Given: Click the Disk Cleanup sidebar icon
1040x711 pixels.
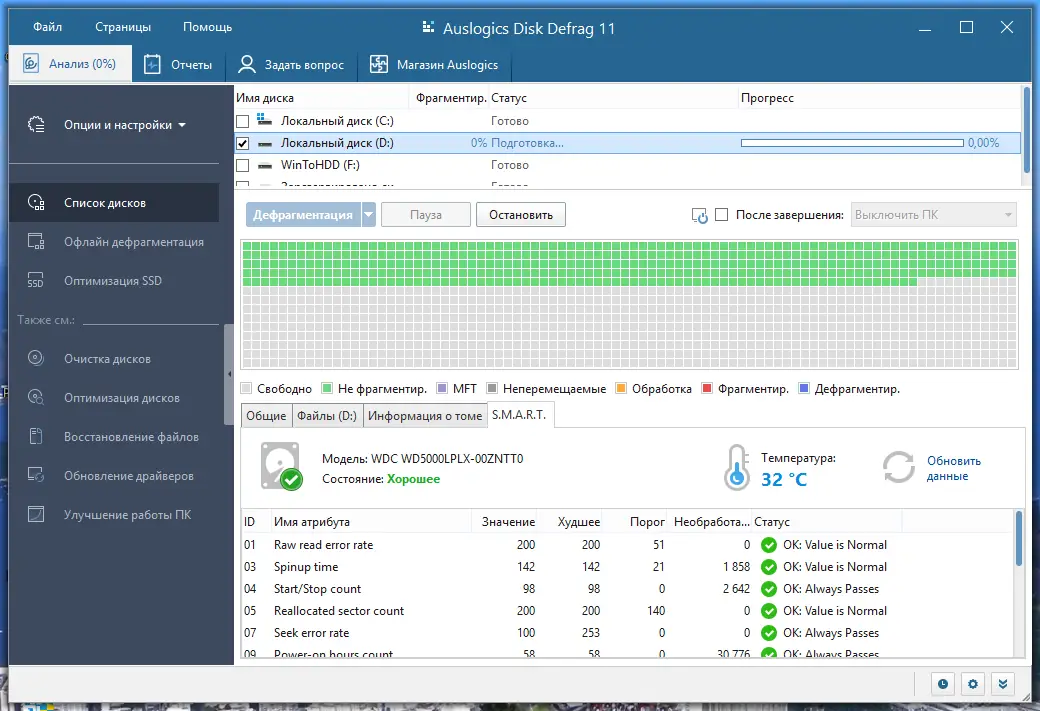Looking at the screenshot, I should (x=36, y=359).
